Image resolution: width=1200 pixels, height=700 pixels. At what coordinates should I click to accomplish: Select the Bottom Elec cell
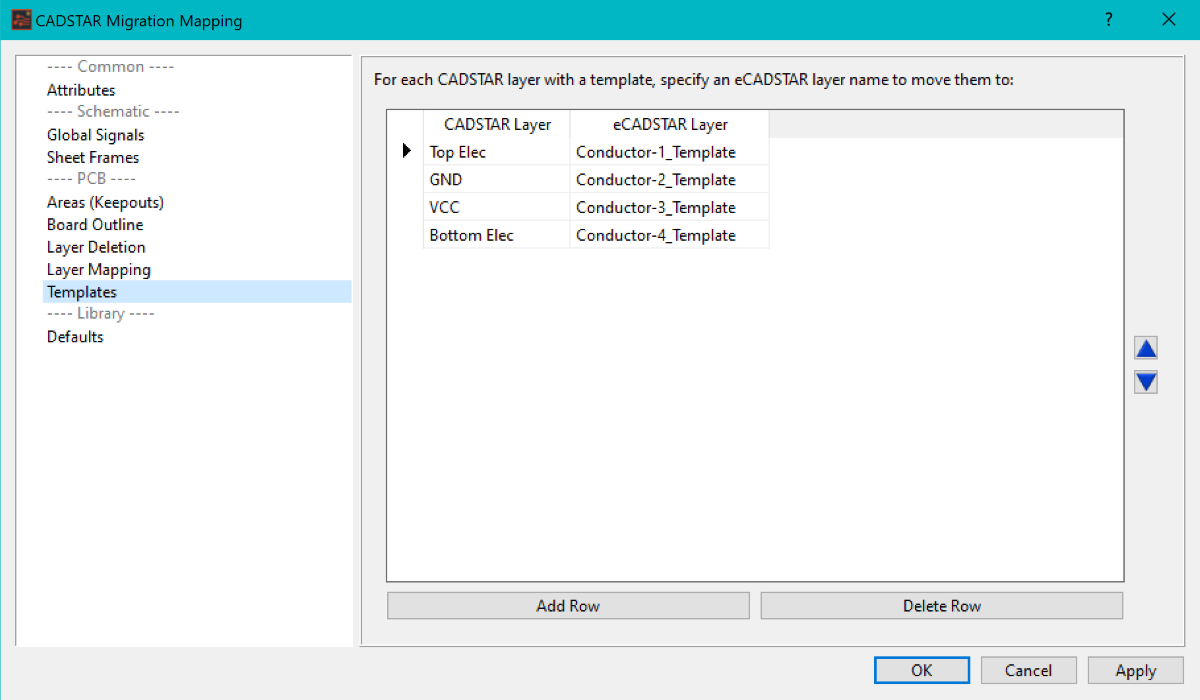click(497, 235)
